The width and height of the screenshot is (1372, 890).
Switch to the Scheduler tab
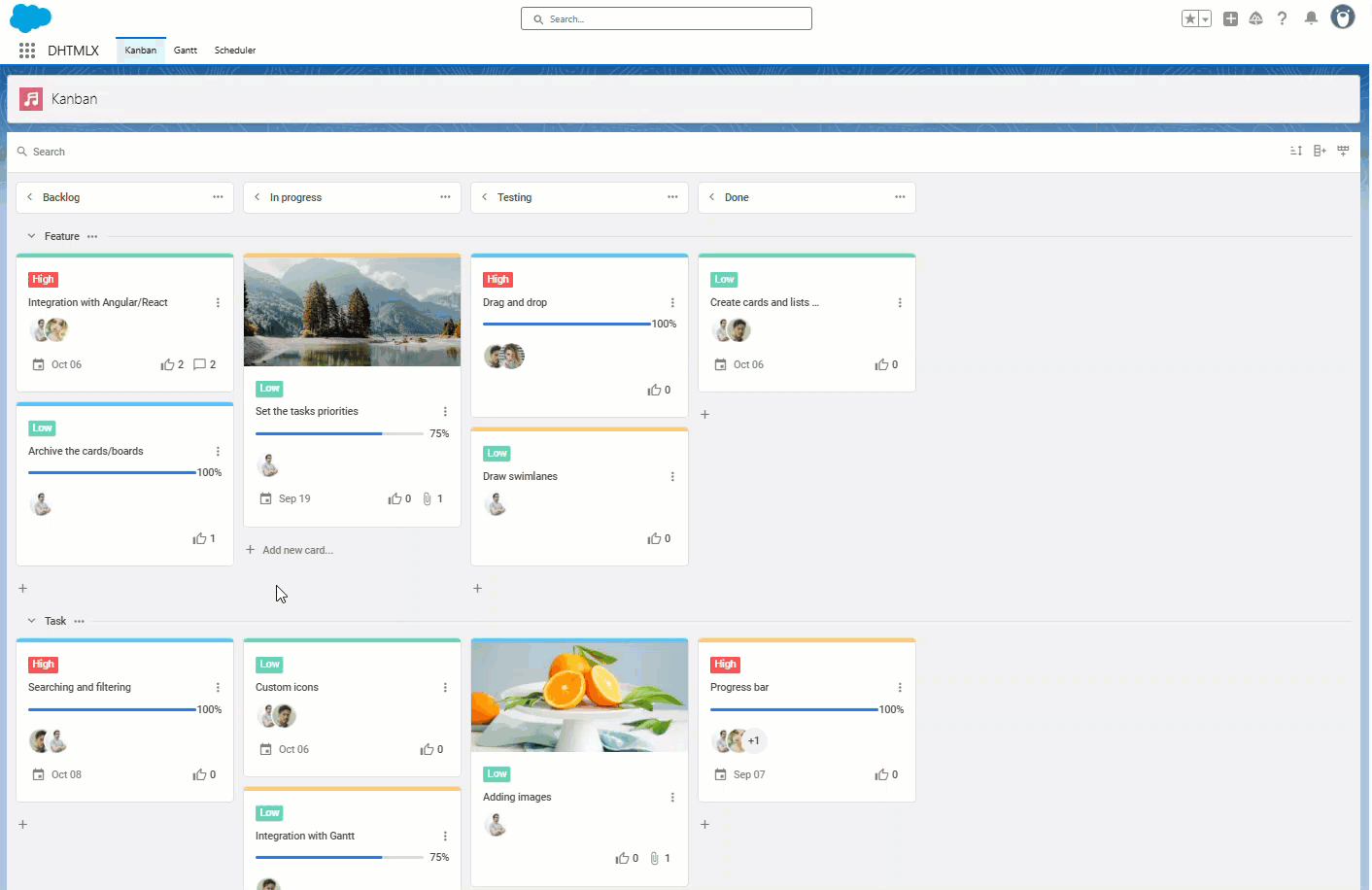[x=235, y=51]
